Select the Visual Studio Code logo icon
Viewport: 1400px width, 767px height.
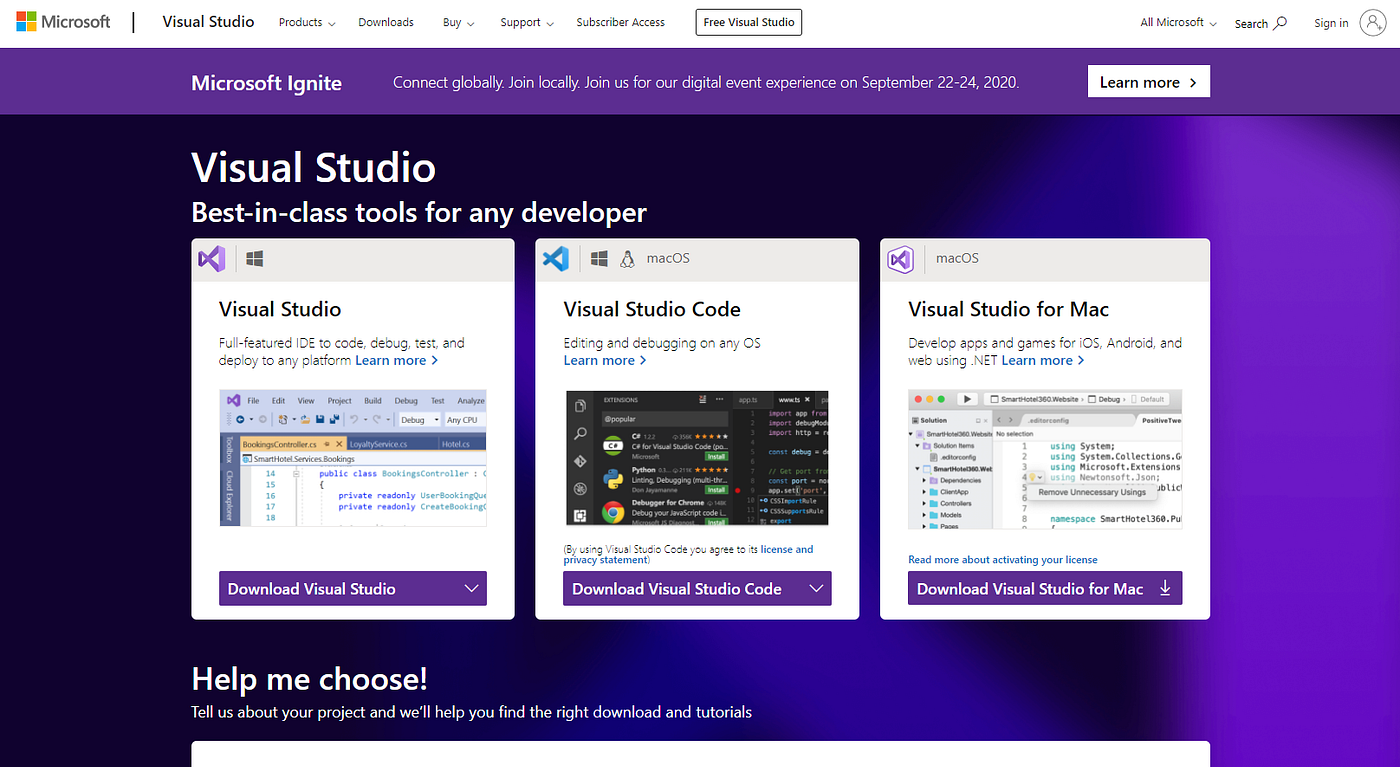tap(556, 258)
